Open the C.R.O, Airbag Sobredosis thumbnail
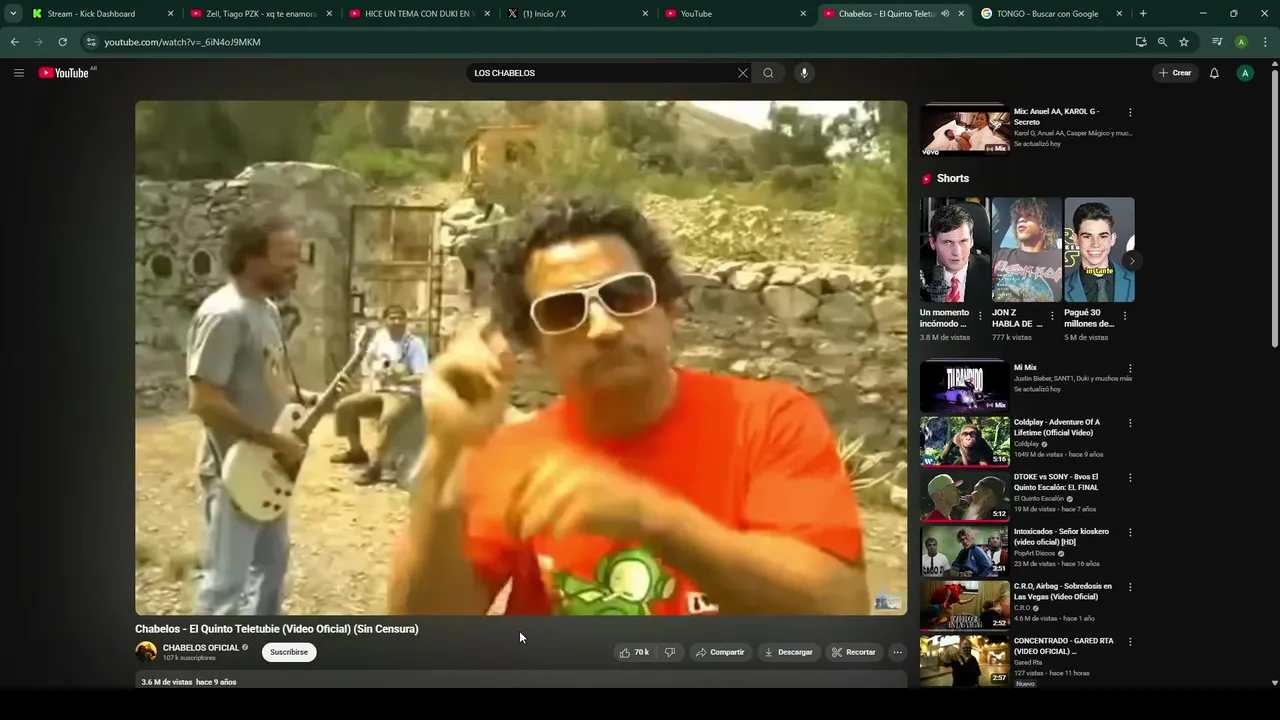1280x720 pixels. (965, 605)
